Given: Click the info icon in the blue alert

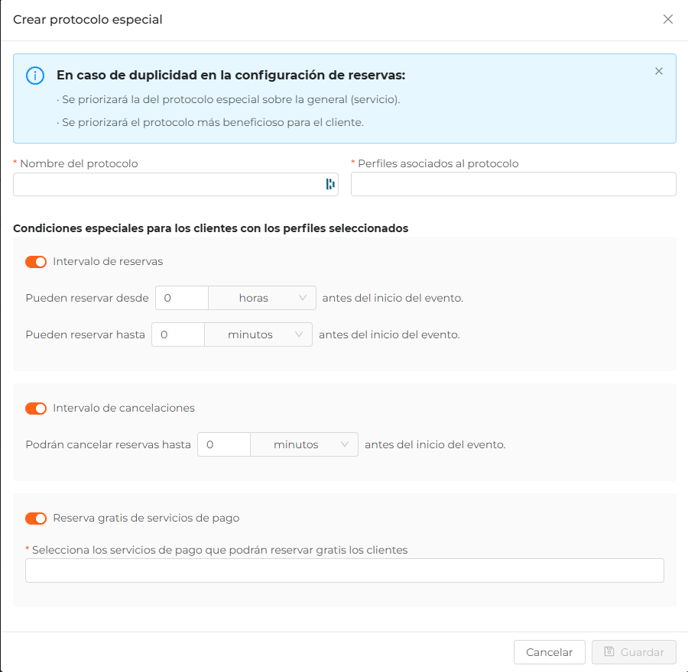Looking at the screenshot, I should pyautogui.click(x=35, y=75).
